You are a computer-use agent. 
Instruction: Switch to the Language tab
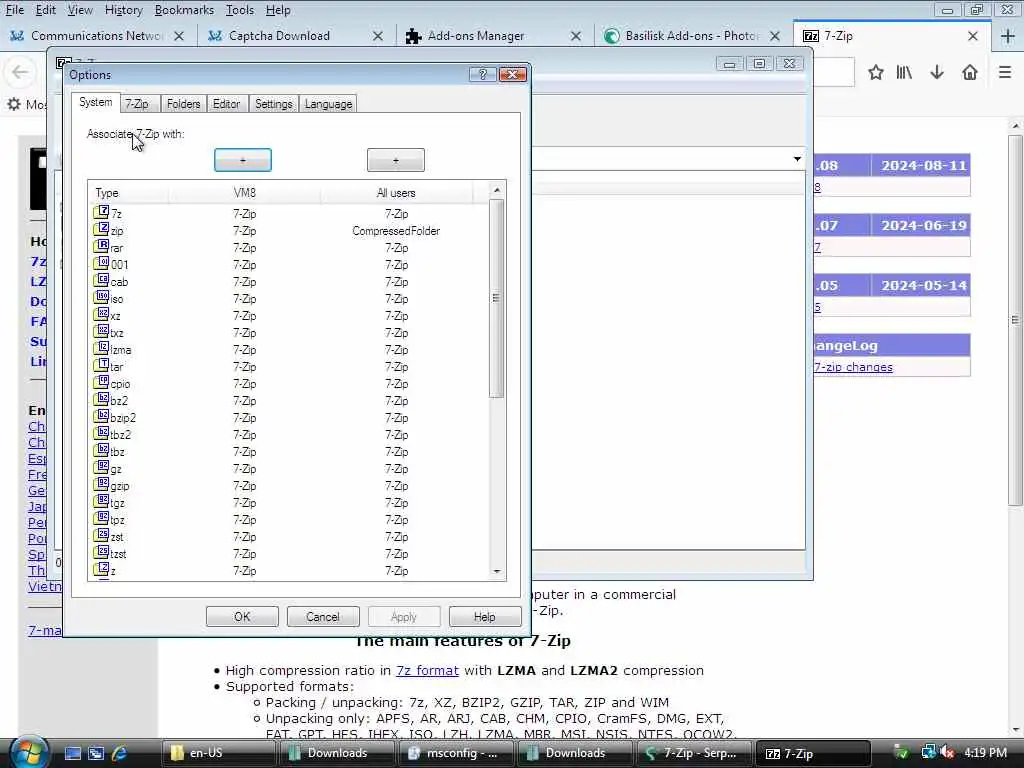(x=328, y=104)
